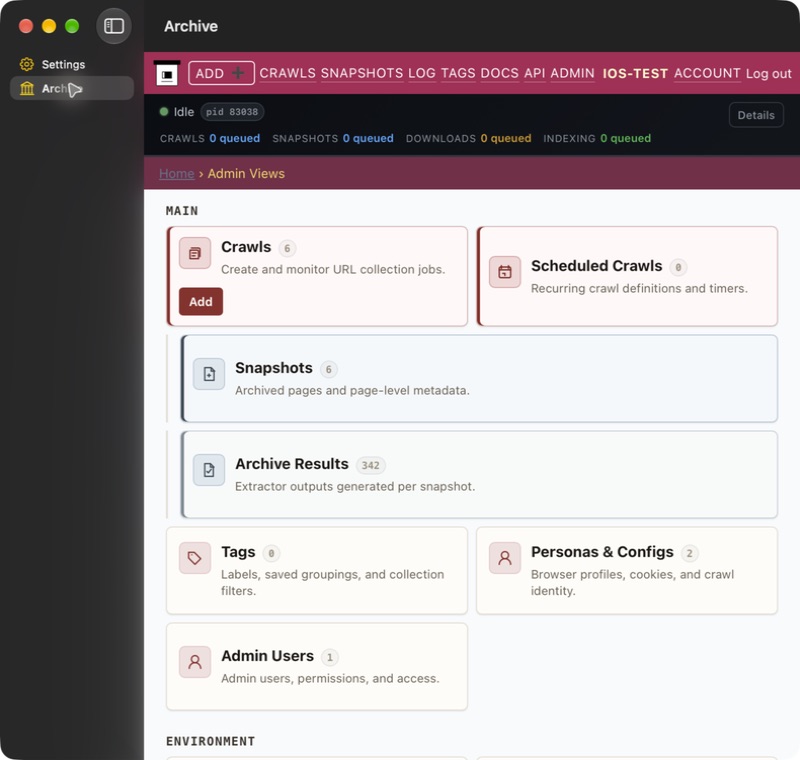
Task: Click the Idle status label
Action: [184, 112]
